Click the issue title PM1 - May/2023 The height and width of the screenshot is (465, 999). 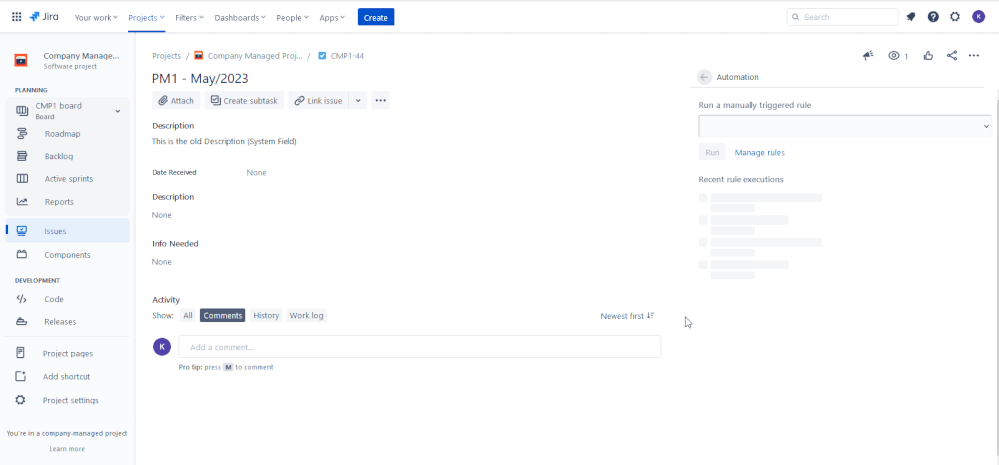coord(200,79)
